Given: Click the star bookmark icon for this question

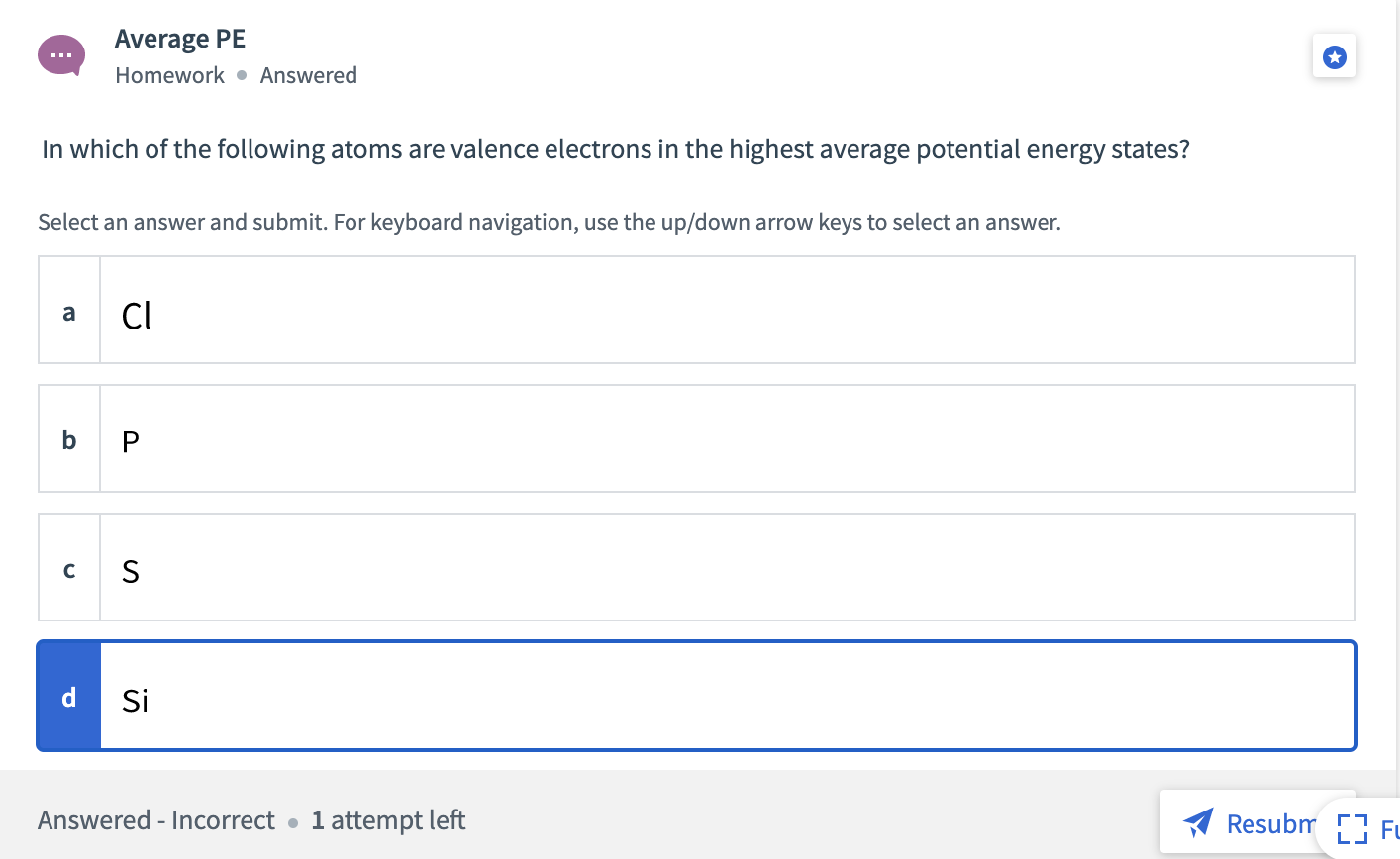Looking at the screenshot, I should (x=1335, y=56).
